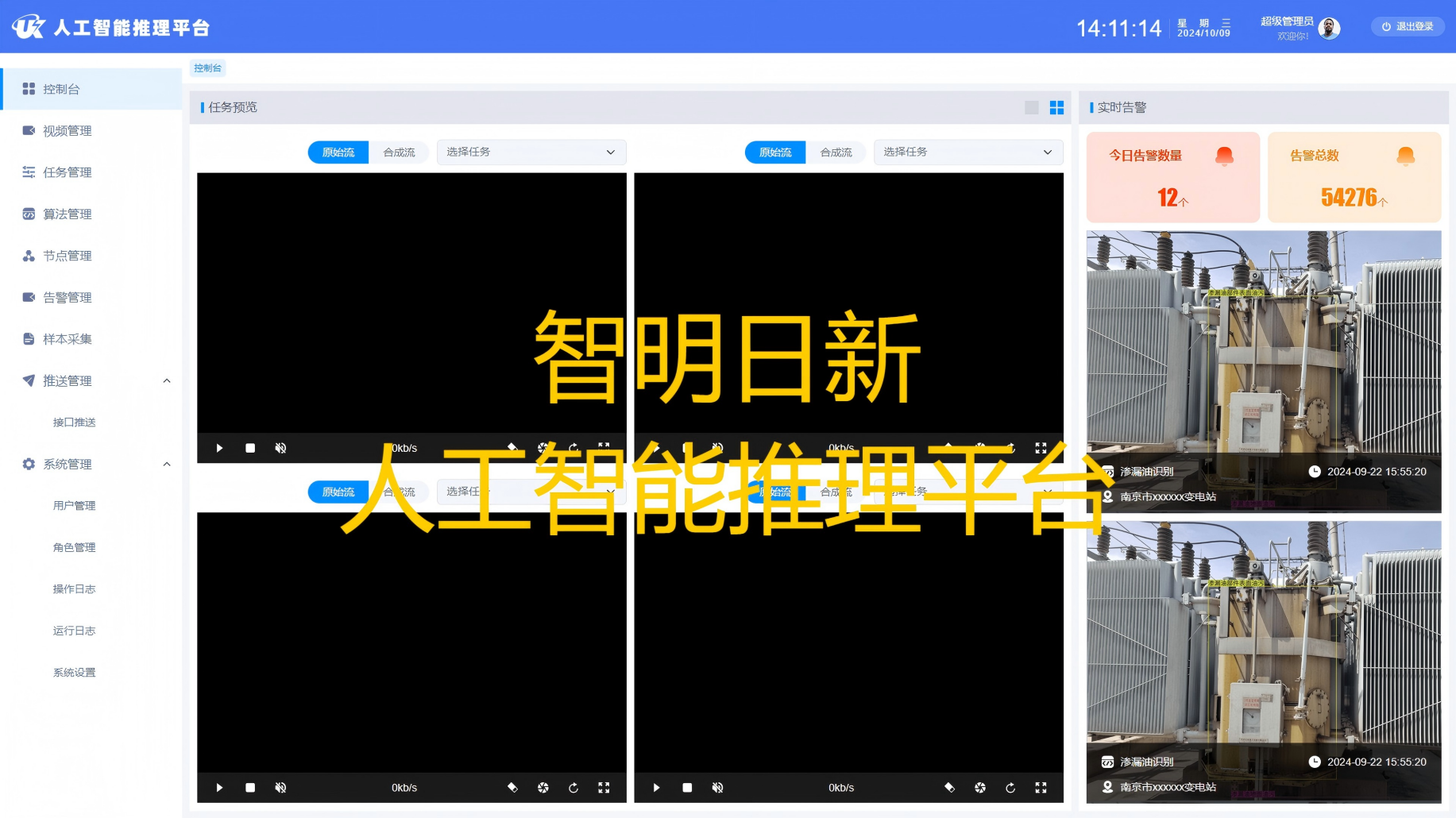This screenshot has width=1456, height=818.
Task: Stop playback in bottom-right video player
Action: [687, 787]
